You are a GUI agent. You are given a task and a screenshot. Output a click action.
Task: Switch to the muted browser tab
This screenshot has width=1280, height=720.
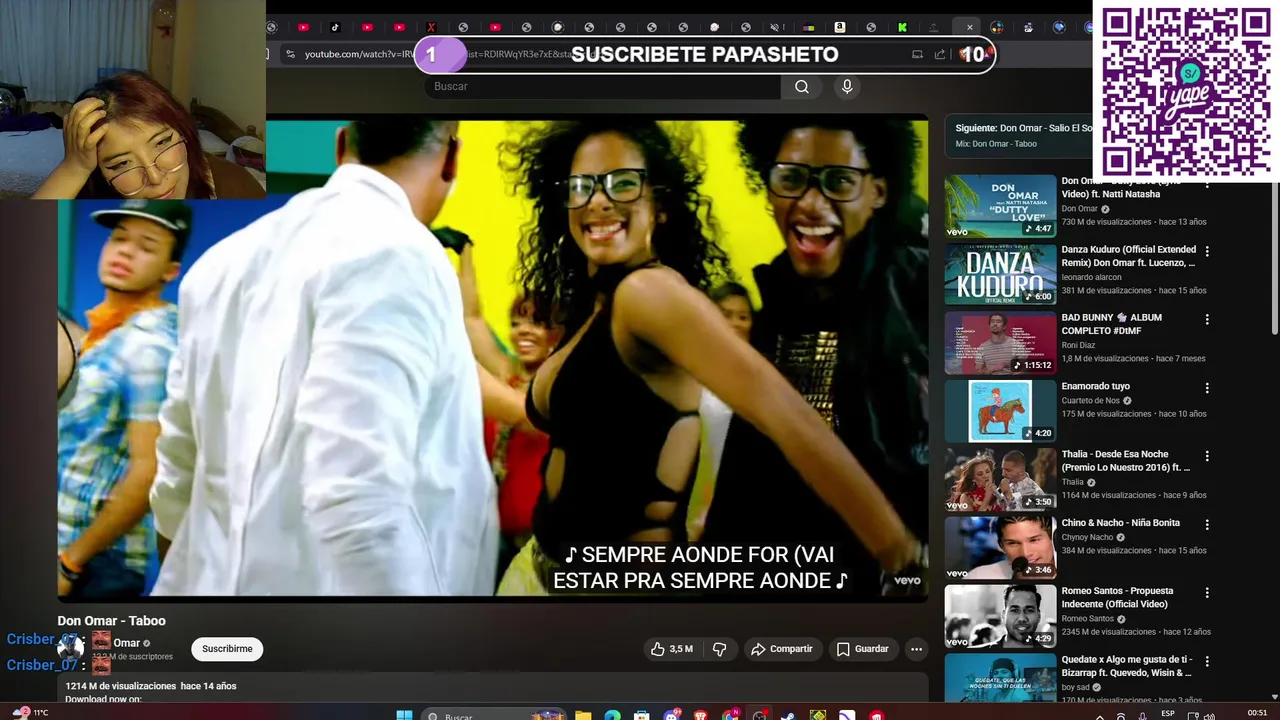coord(776,27)
